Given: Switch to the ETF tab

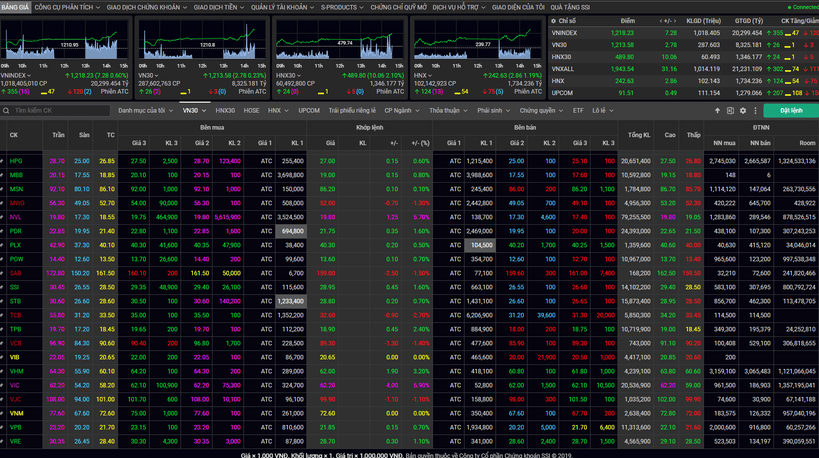Looking at the screenshot, I should [x=578, y=111].
